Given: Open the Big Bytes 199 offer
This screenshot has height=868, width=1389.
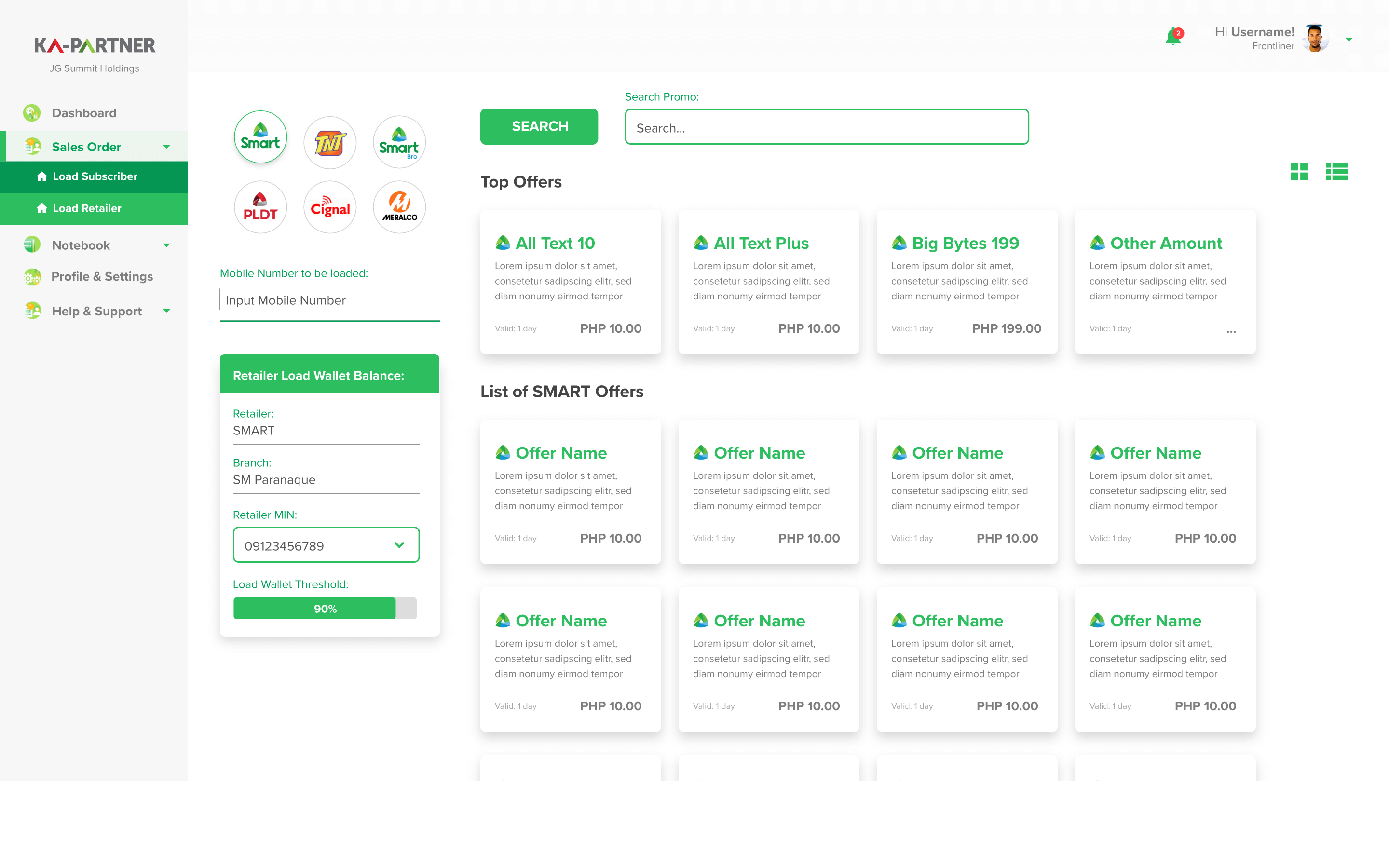Looking at the screenshot, I should [x=967, y=282].
